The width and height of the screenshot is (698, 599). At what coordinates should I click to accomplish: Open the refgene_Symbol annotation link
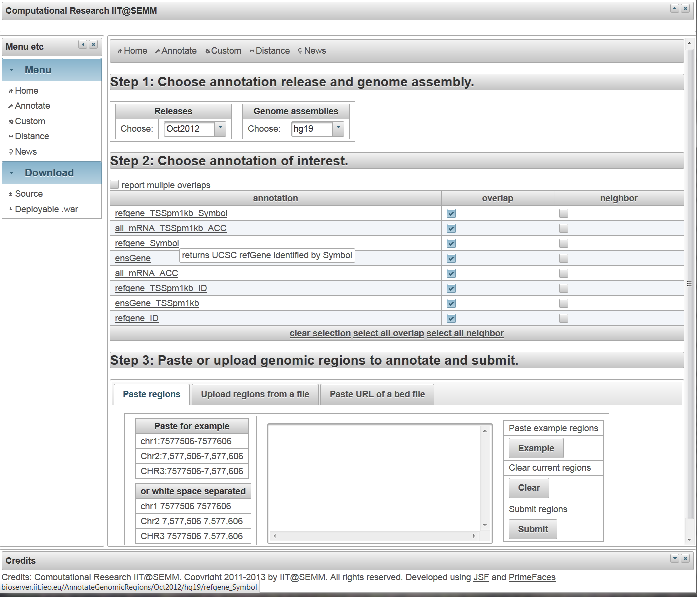[147, 243]
